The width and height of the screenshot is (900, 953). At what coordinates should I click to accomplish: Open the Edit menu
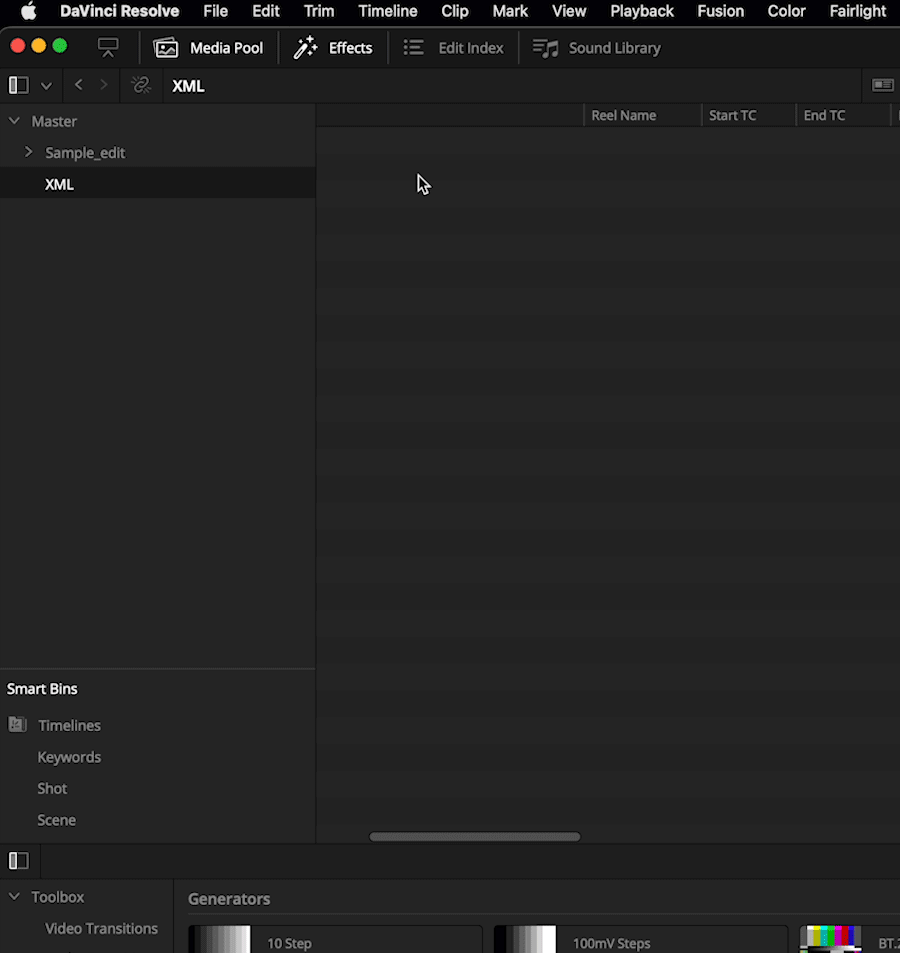point(266,11)
